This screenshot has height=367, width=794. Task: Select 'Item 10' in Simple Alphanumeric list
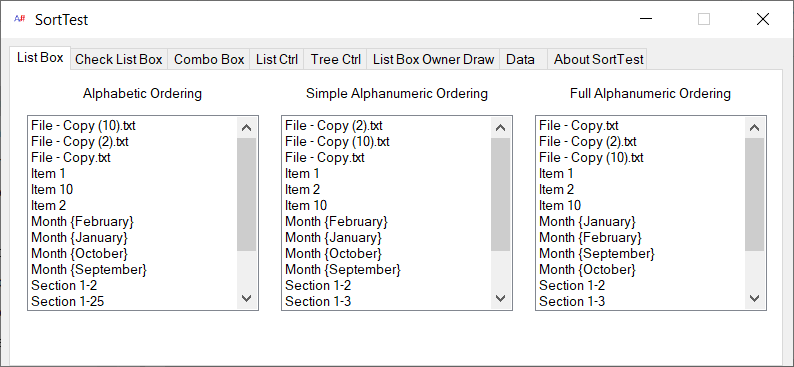[x=387, y=206]
